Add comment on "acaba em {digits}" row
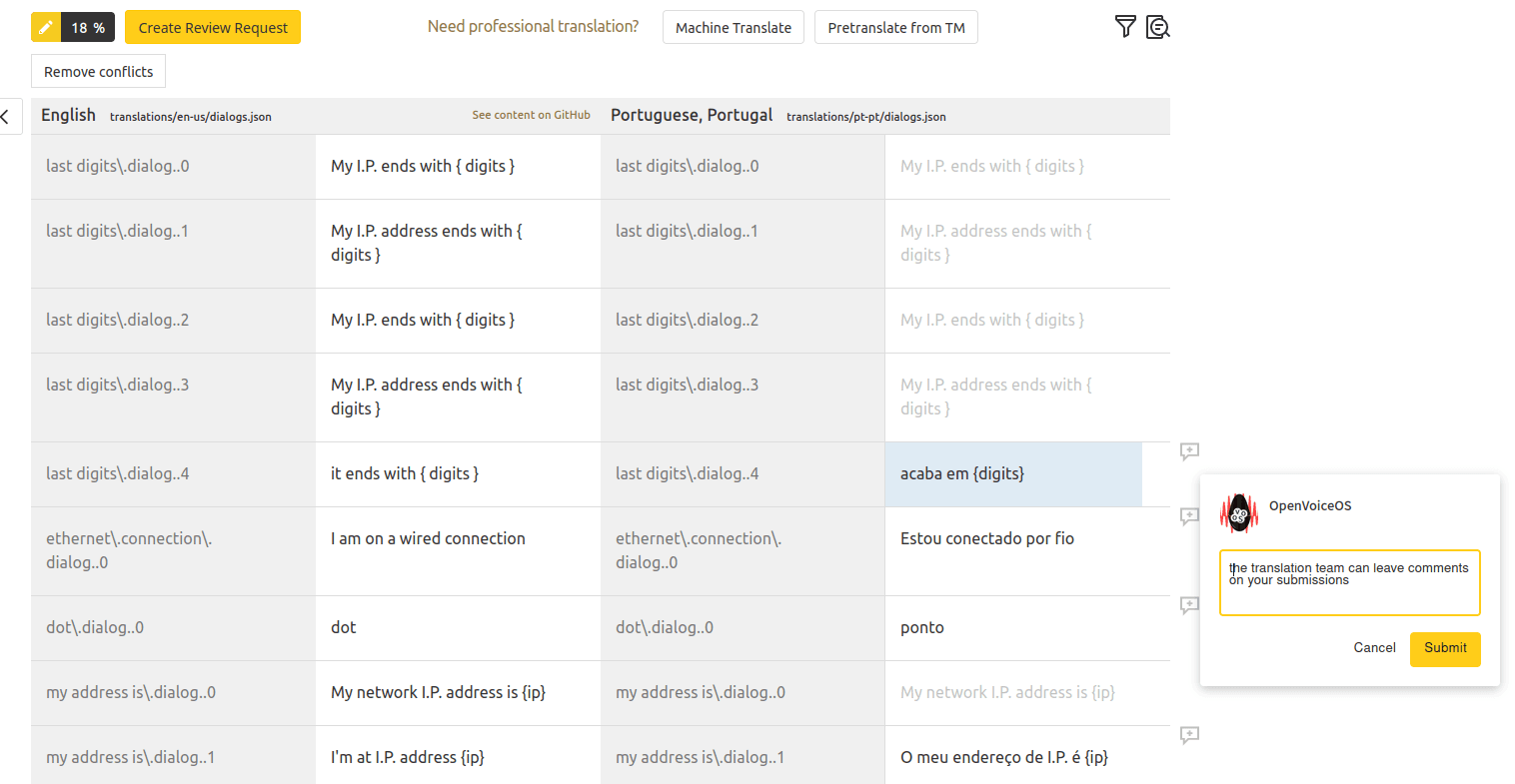 point(1189,451)
